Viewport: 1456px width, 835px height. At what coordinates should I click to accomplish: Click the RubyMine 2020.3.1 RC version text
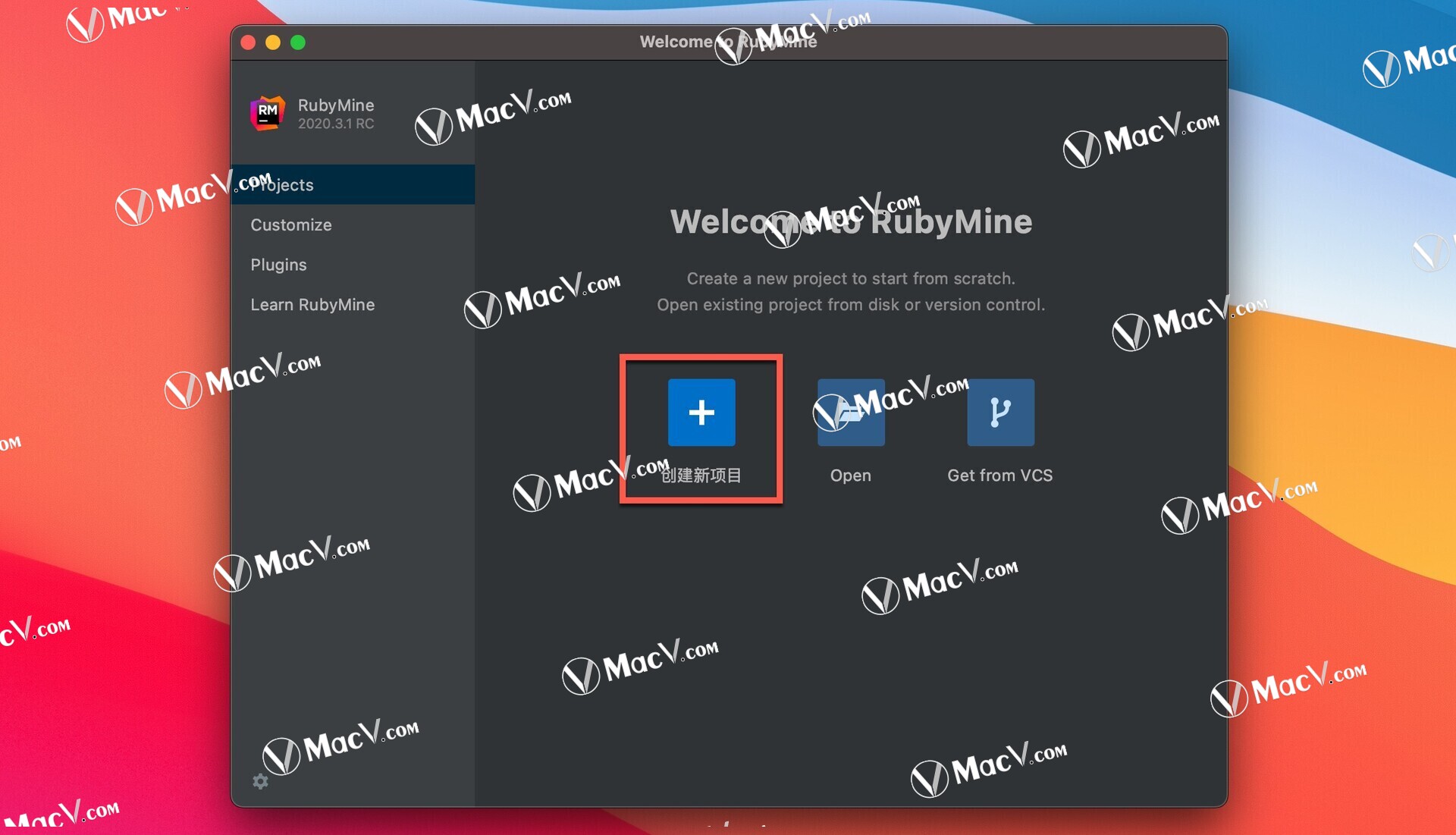(x=336, y=124)
